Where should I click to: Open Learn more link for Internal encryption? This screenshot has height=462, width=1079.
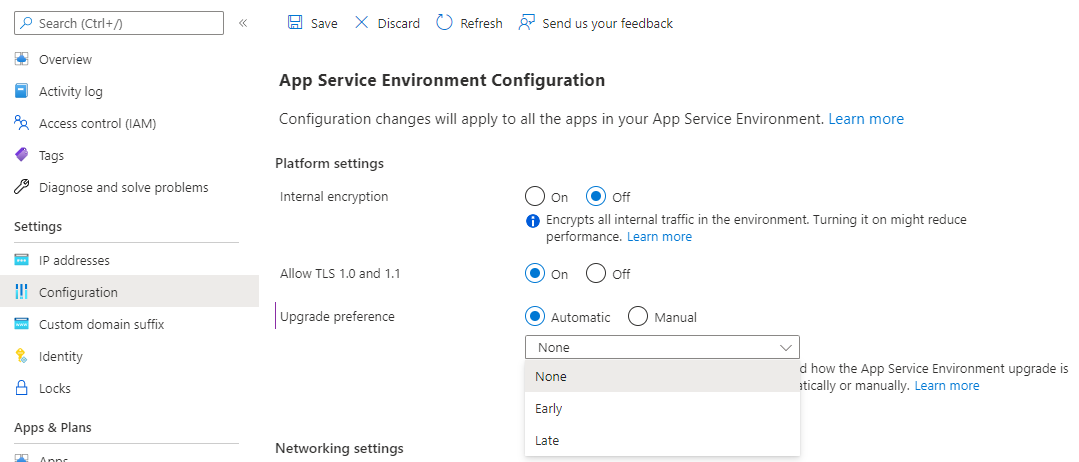[659, 237]
